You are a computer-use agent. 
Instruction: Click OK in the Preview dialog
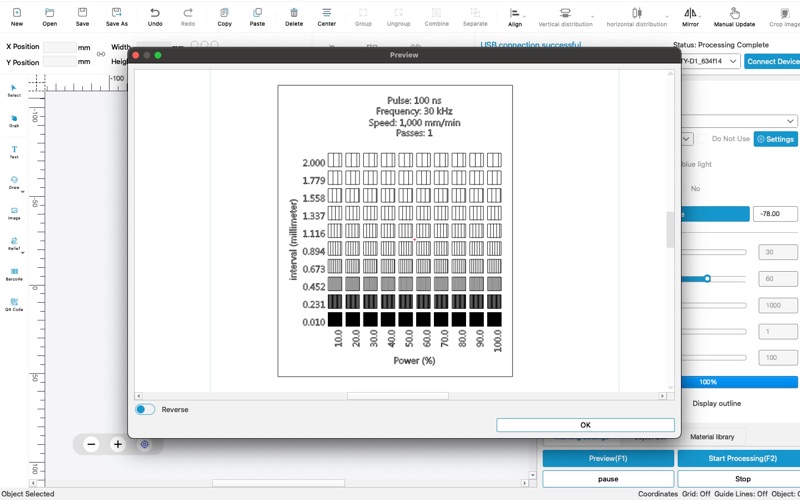click(585, 424)
